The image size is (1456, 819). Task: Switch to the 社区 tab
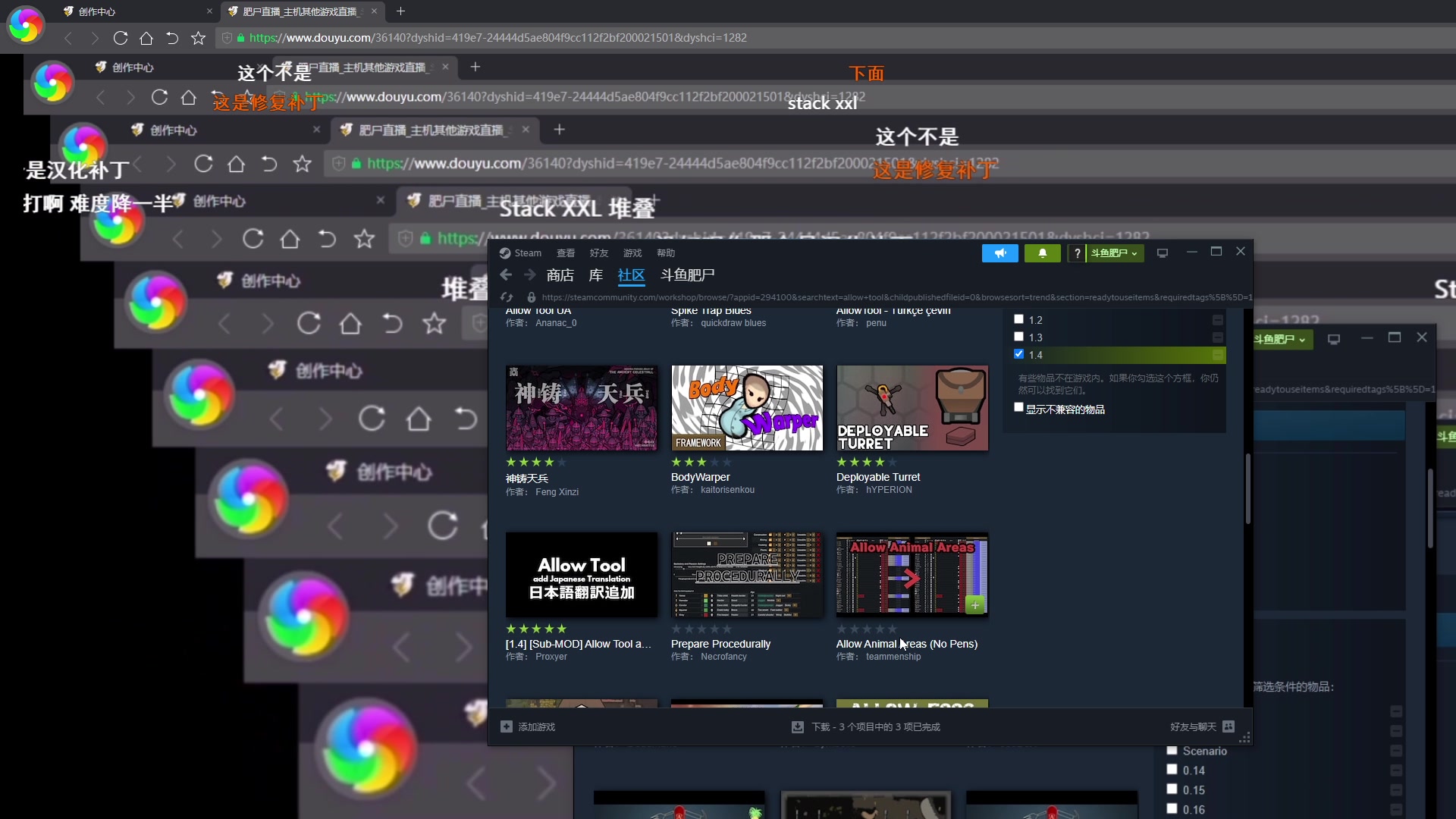(631, 275)
